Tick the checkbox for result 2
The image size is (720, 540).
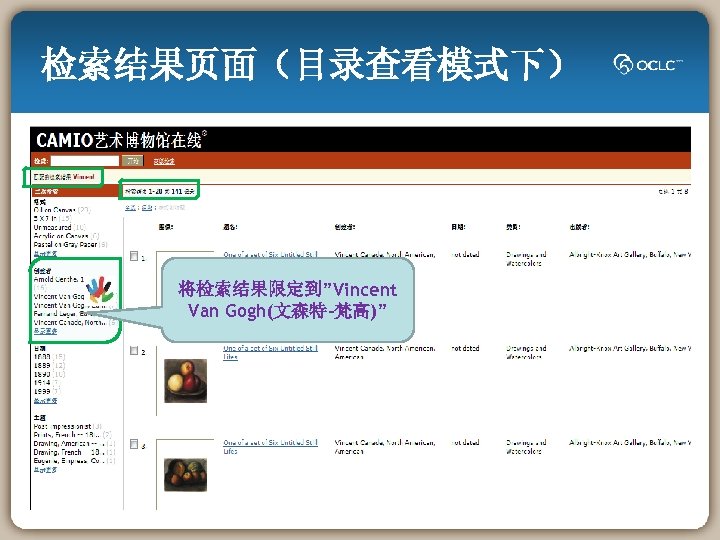(x=134, y=351)
